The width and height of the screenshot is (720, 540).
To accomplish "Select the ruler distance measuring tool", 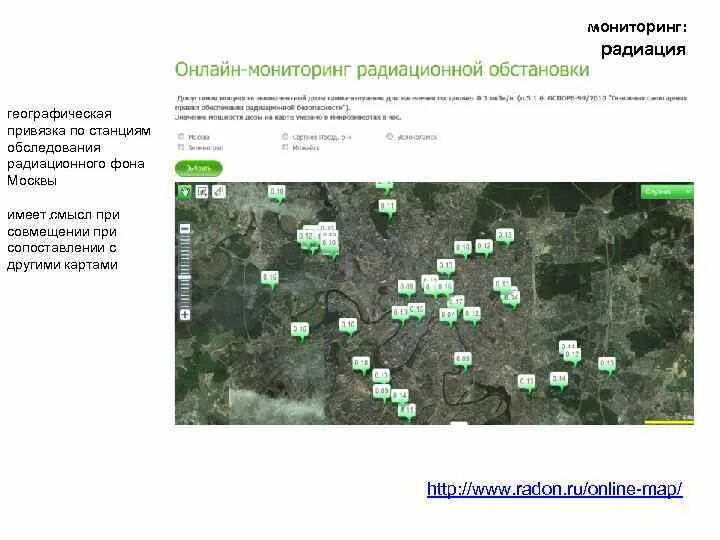I will click(219, 191).
